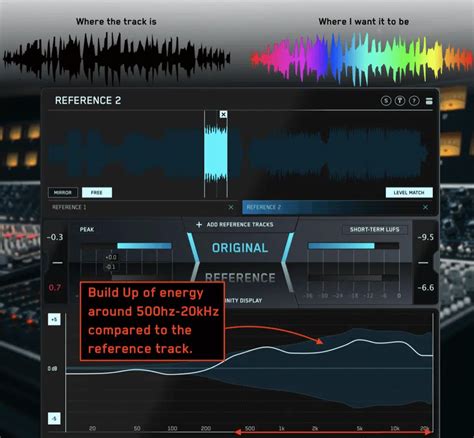Click the bright highlighted waveform loop section
This screenshot has height=438, width=474.
coord(216,154)
